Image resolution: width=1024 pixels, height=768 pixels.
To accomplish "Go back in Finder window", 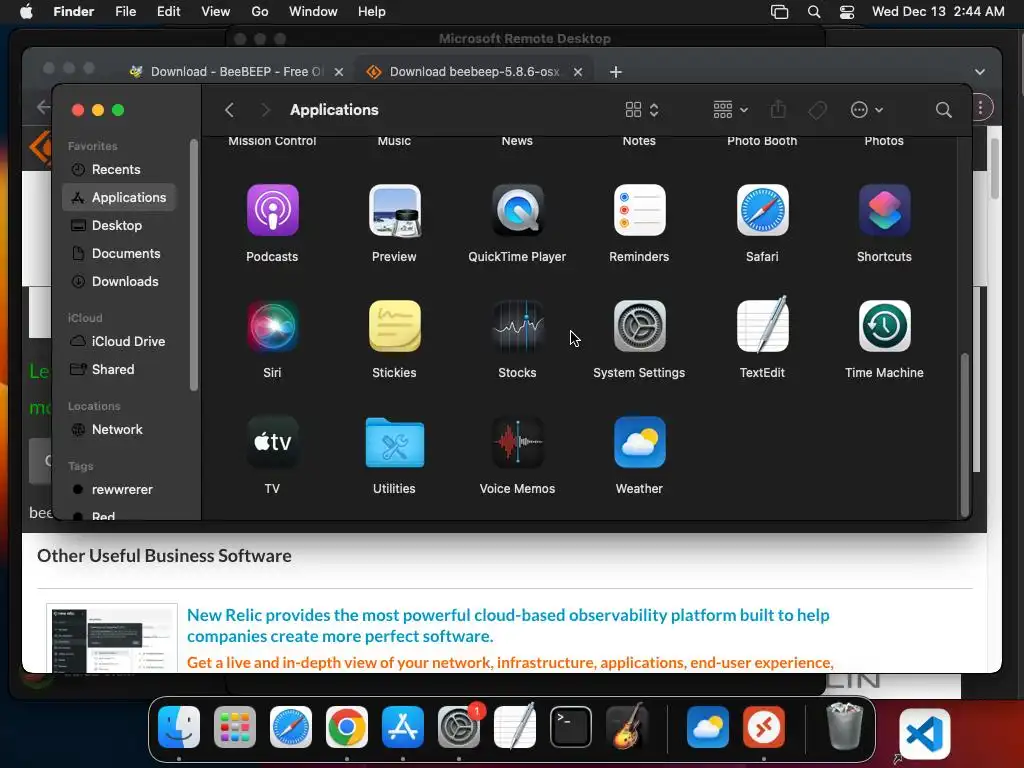I will pyautogui.click(x=229, y=110).
